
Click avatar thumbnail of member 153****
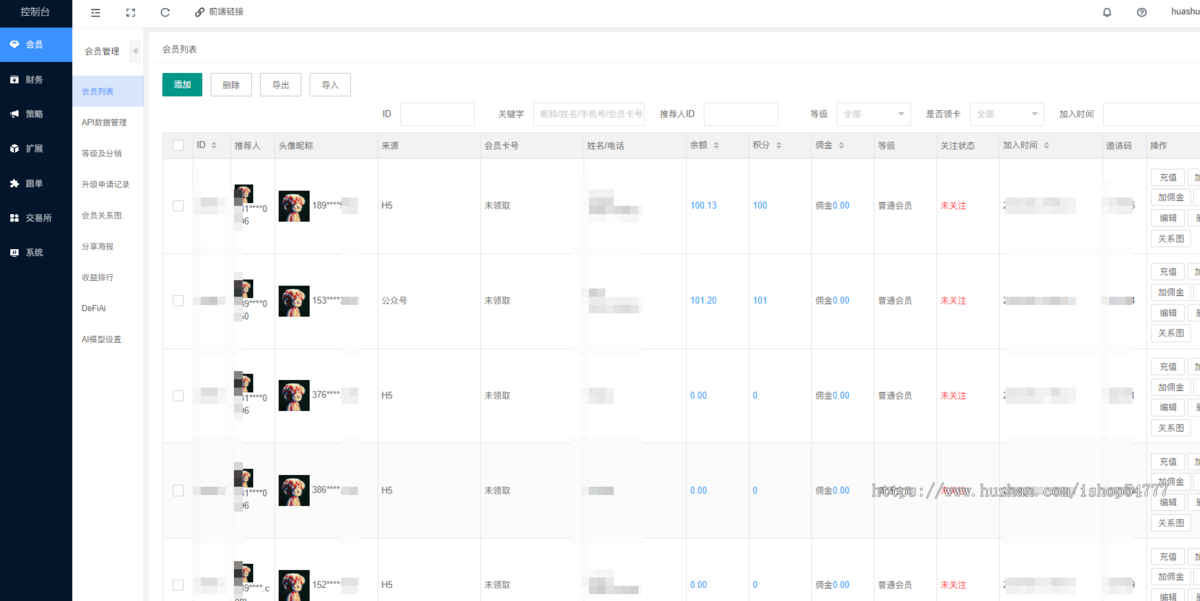click(294, 301)
